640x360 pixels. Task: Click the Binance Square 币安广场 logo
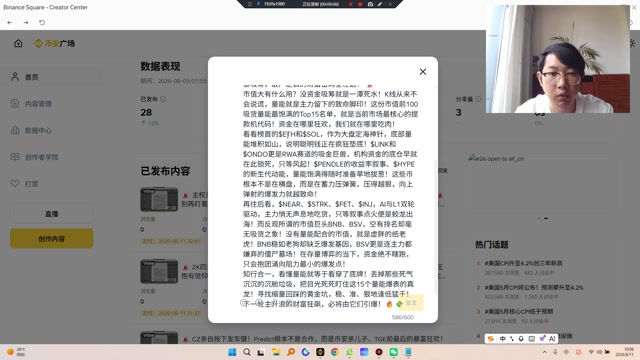55,43
